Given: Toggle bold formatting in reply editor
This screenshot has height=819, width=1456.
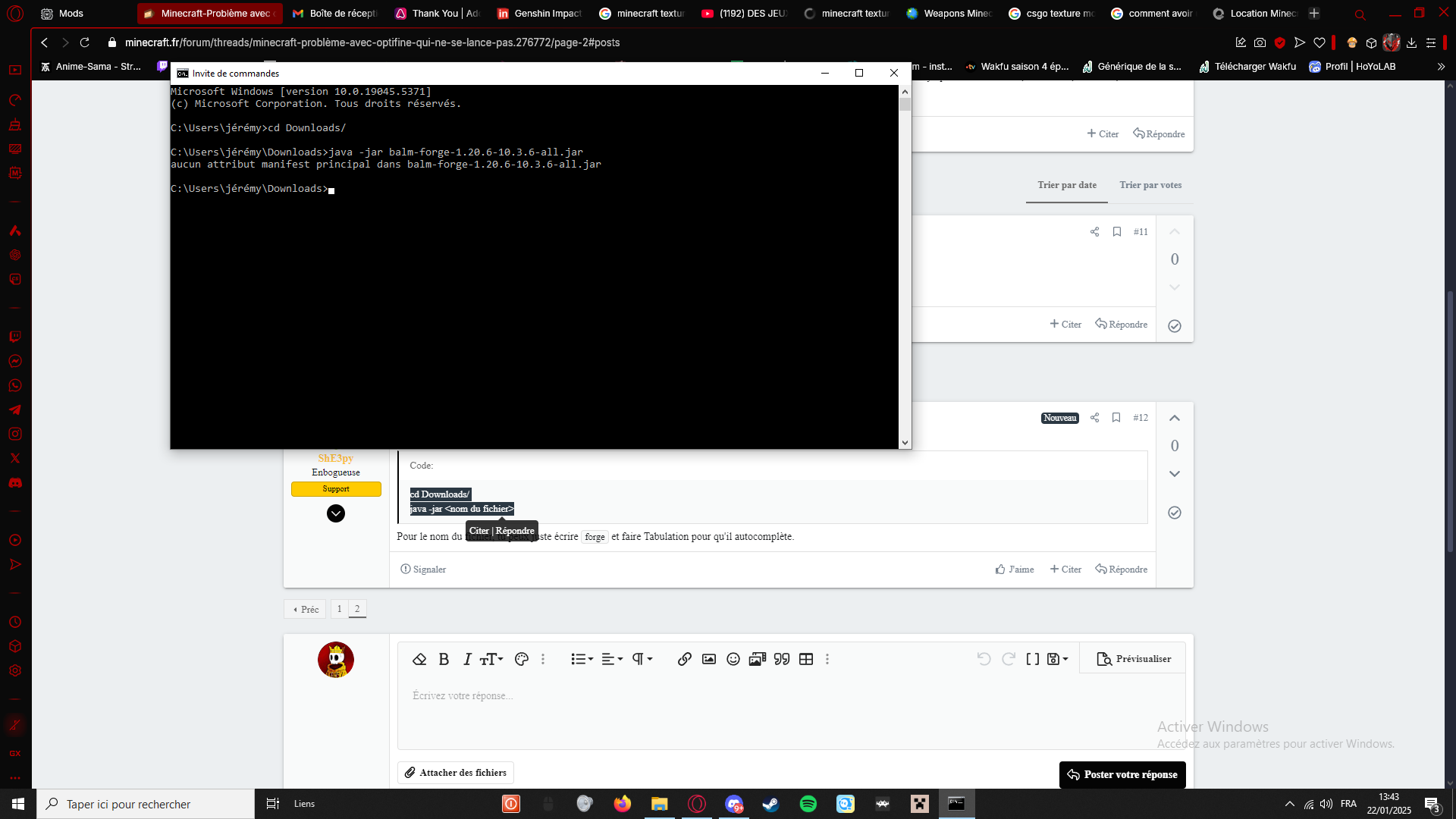Looking at the screenshot, I should click(x=444, y=659).
